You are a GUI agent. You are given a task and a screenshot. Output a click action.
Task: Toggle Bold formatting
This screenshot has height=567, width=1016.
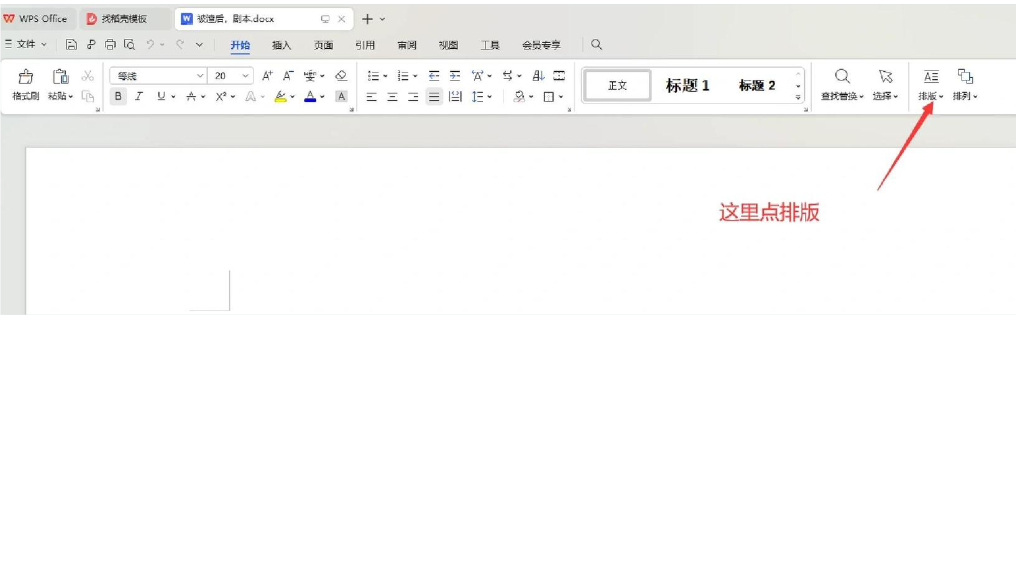[118, 97]
